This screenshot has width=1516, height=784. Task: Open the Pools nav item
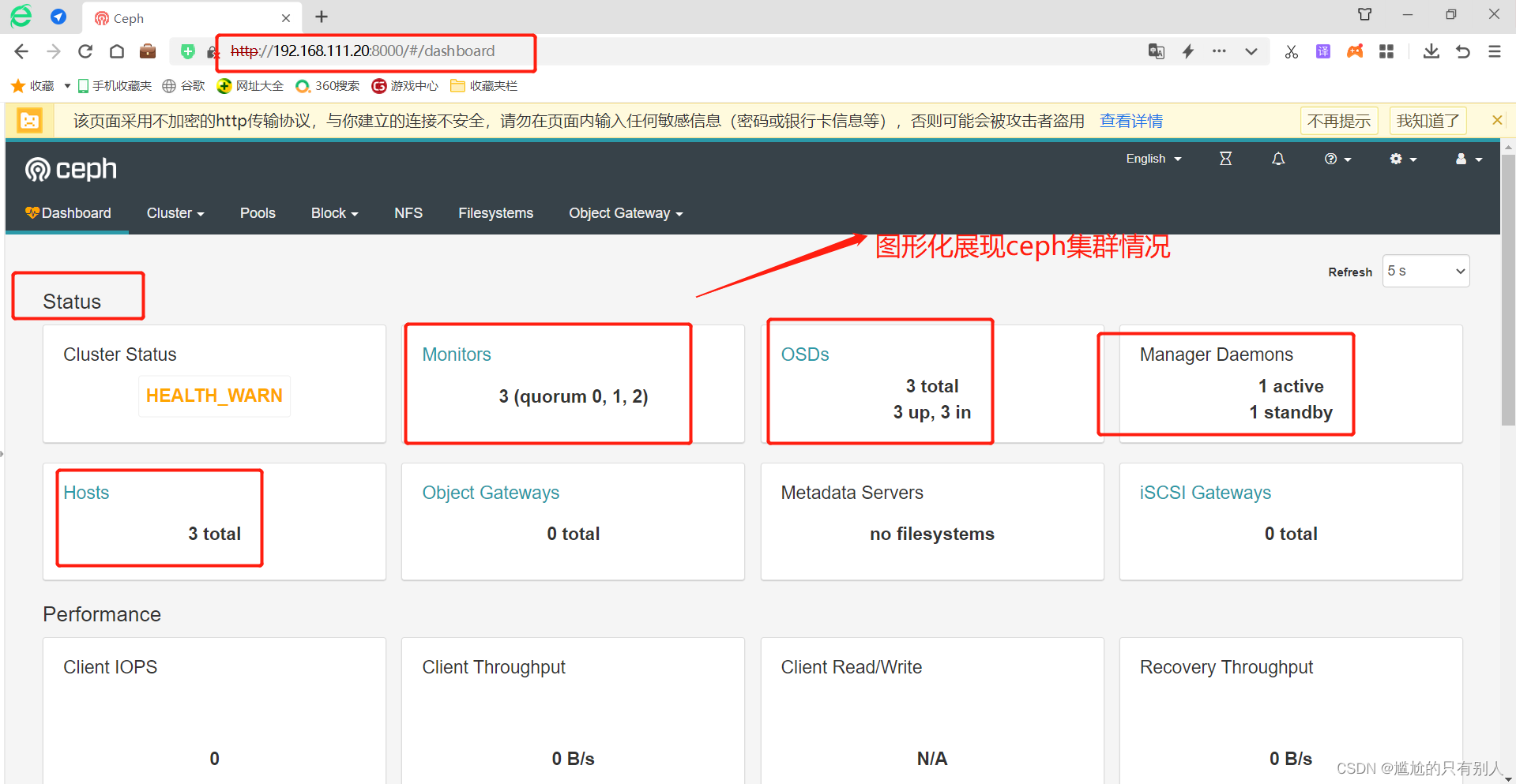tap(258, 213)
